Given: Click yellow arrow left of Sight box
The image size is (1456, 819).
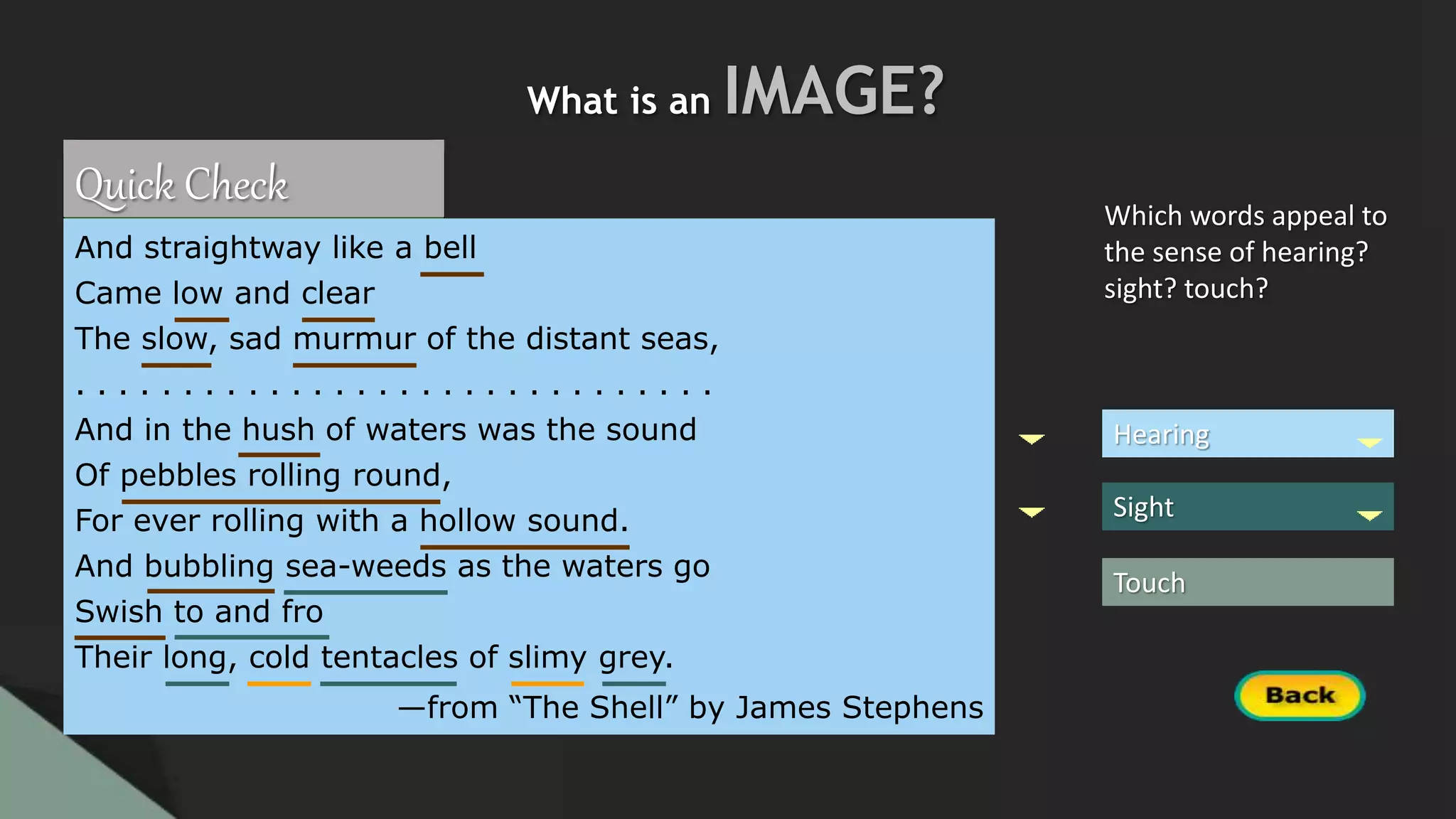Looking at the screenshot, I should [1031, 512].
